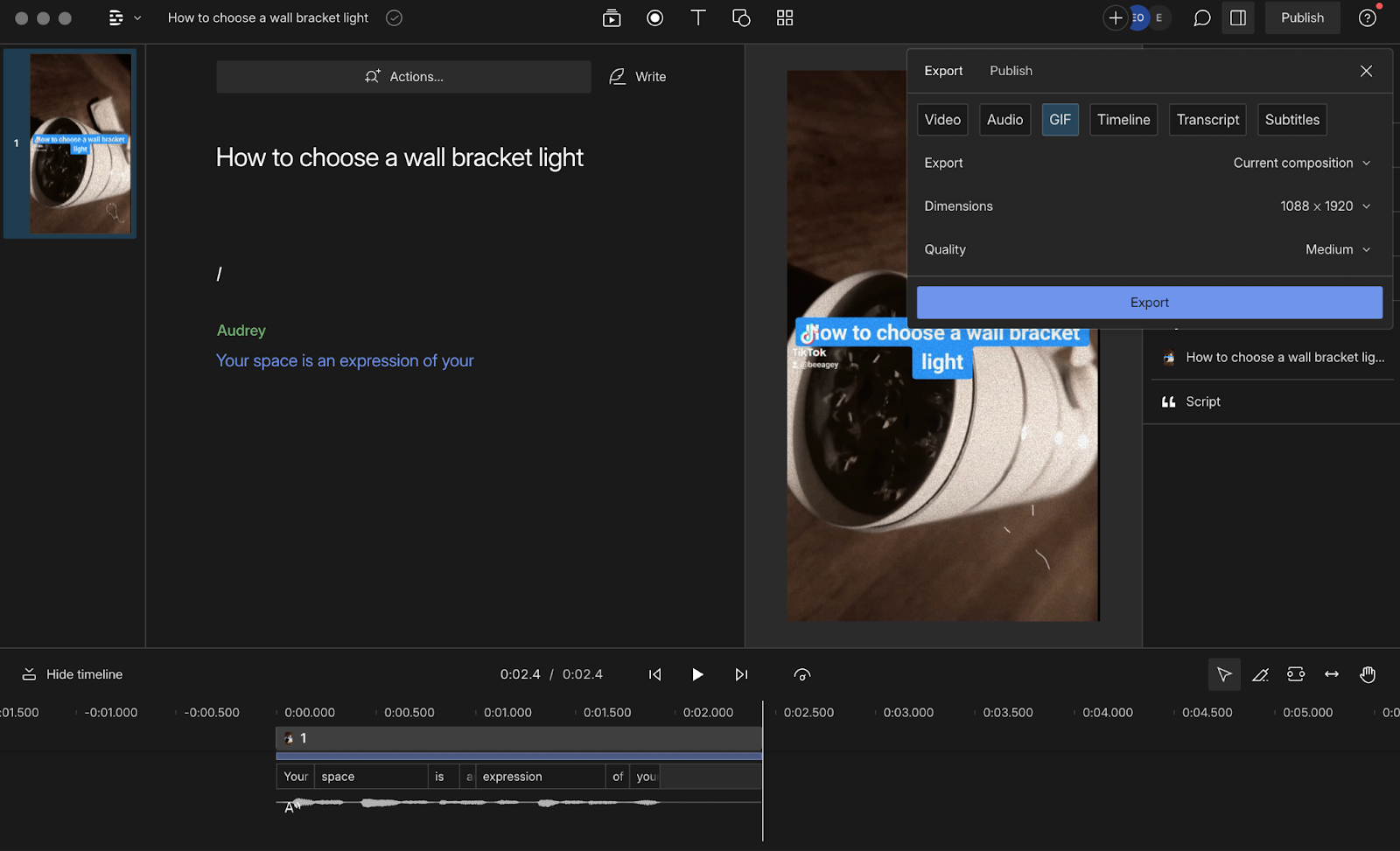Enable loop playback next to the transport controls

click(801, 674)
